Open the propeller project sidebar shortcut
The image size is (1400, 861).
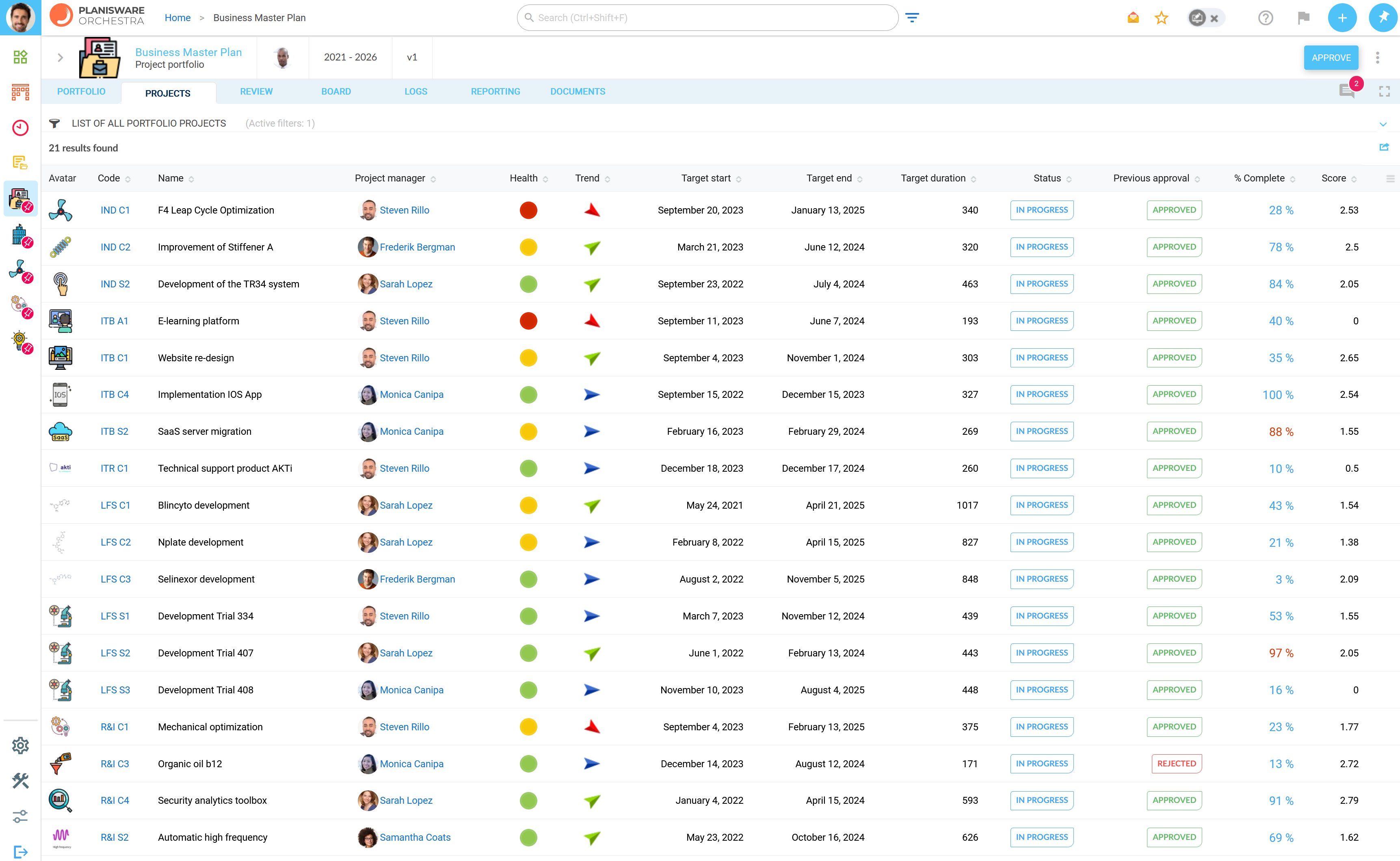(20, 270)
